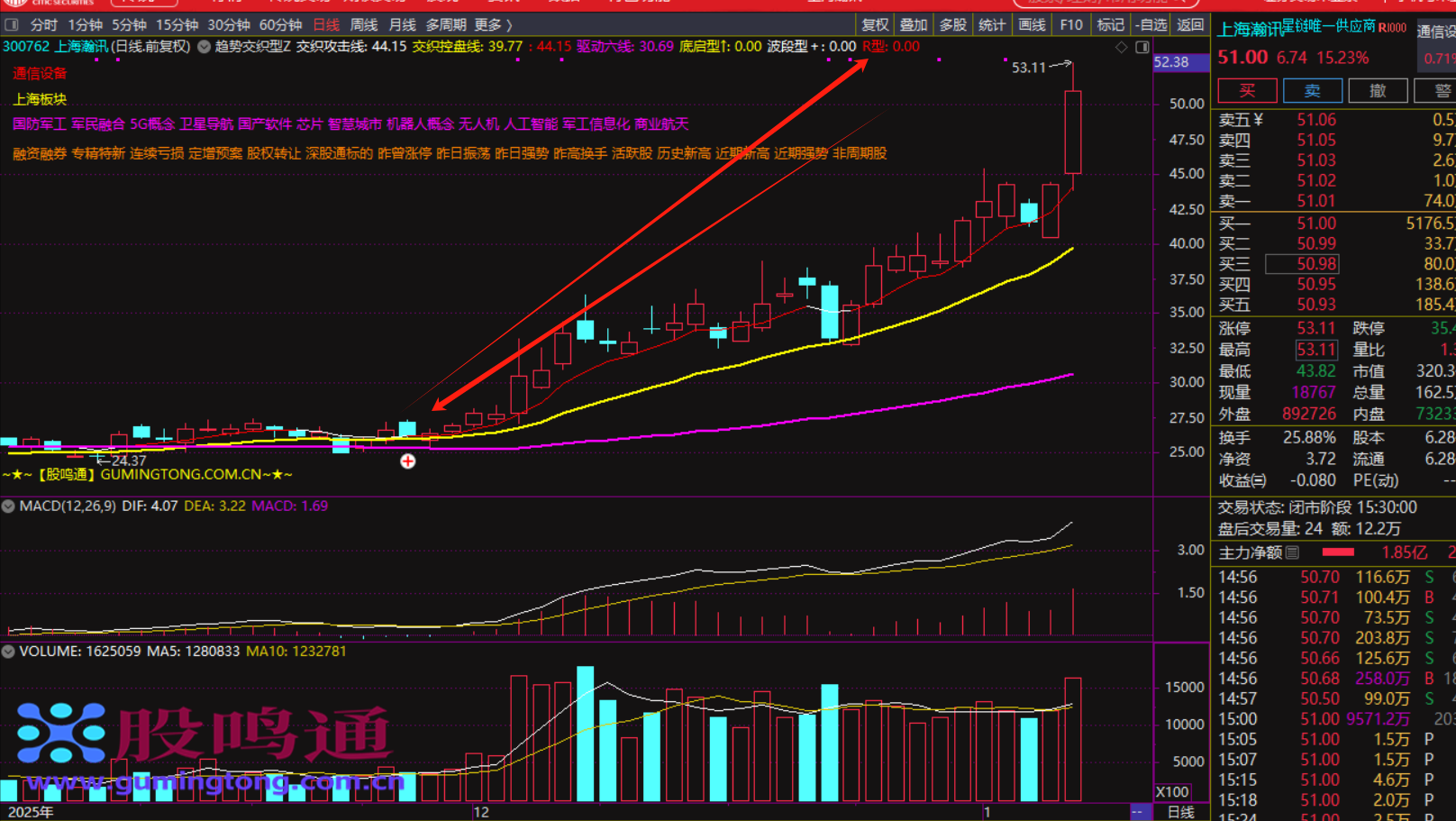Switch to the 周线 weekly chart tab
This screenshot has height=821, width=1456.
tap(363, 24)
